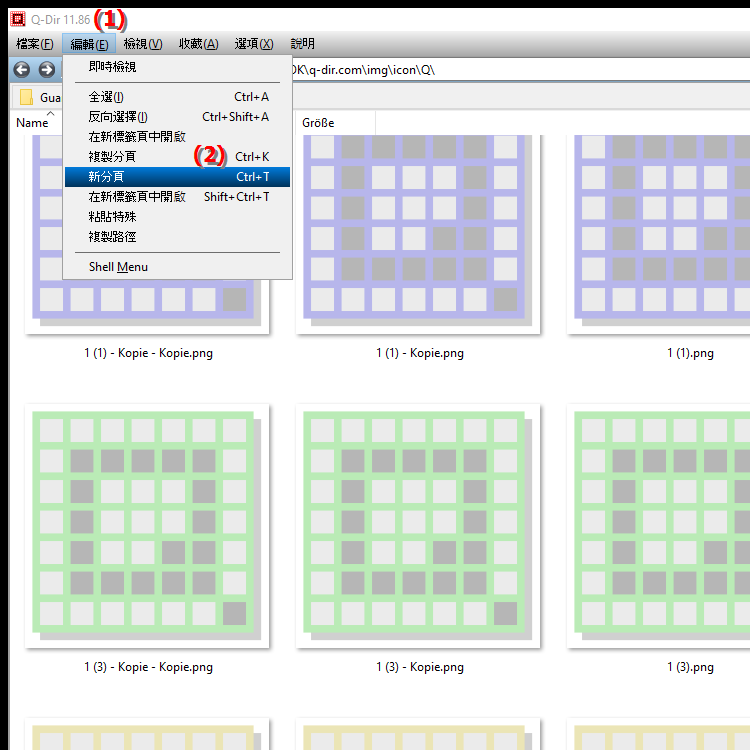Open the 收藏(A) menu
Screen dimensions: 750x750
(x=198, y=44)
